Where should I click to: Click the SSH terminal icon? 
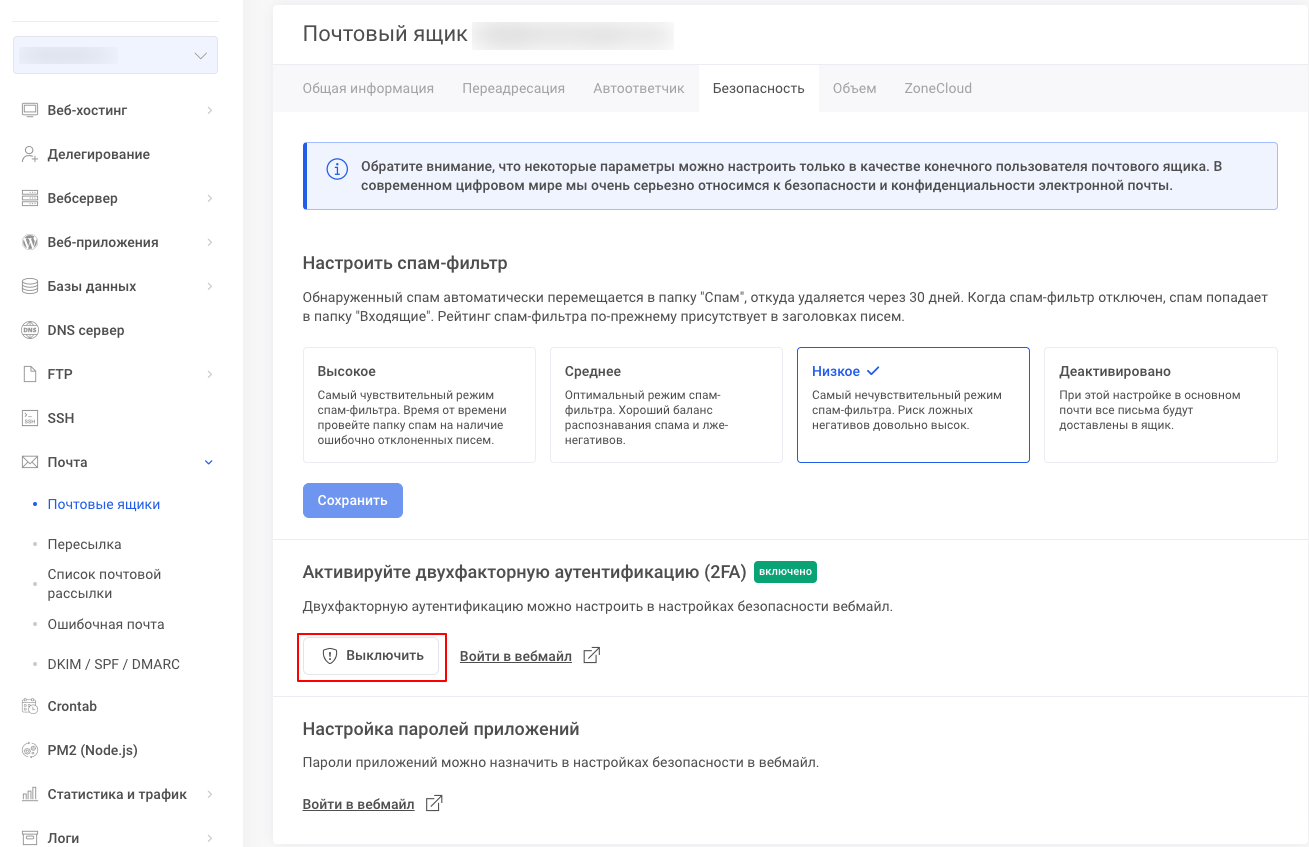click(30, 418)
